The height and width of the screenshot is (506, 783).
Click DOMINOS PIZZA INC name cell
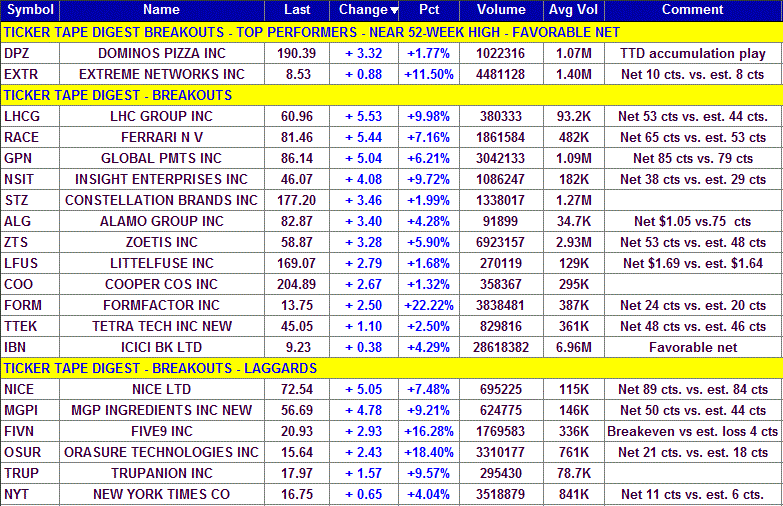pos(162,53)
